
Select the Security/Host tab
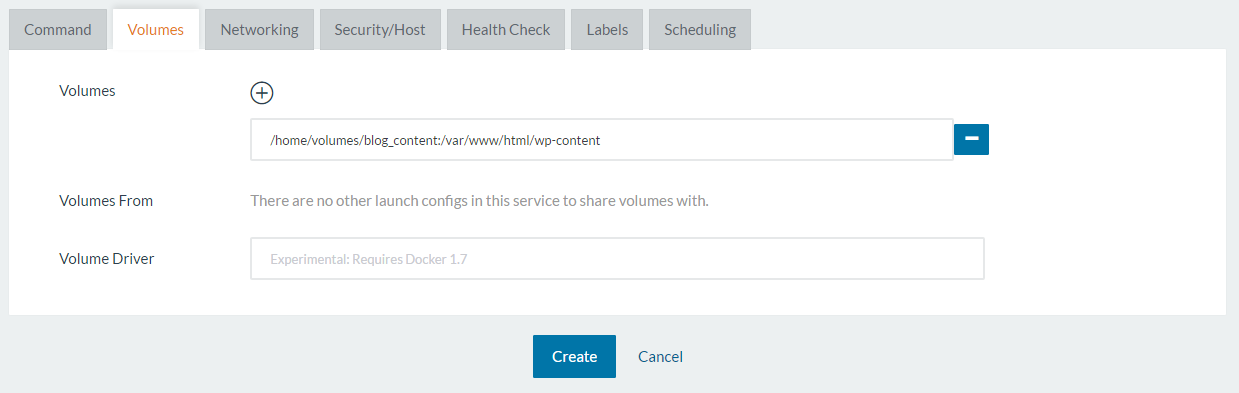[380, 29]
